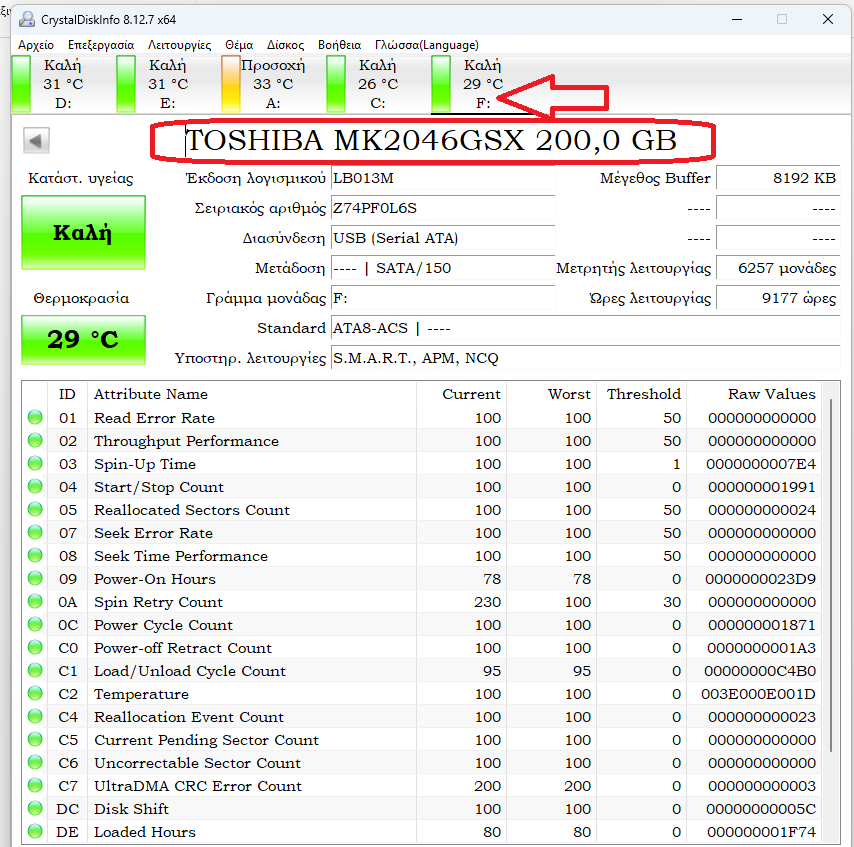Click the Threshold column header

(644, 394)
